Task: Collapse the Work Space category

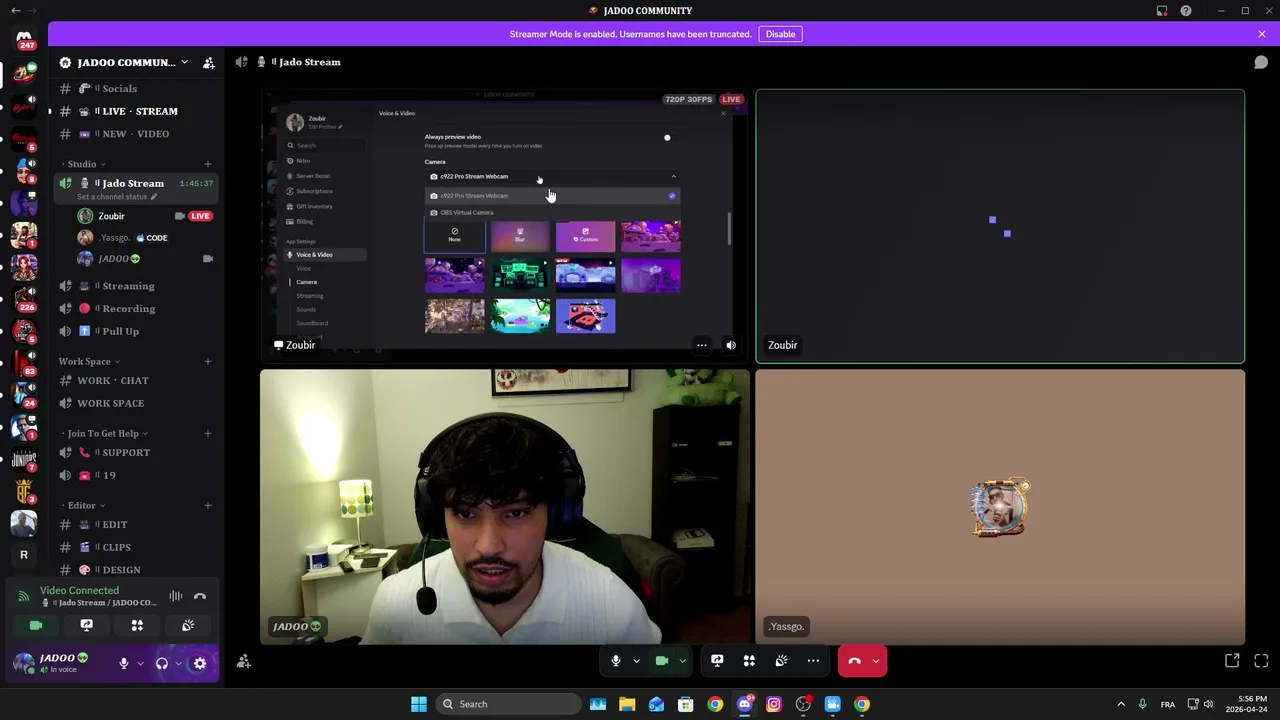Action: 89,361
